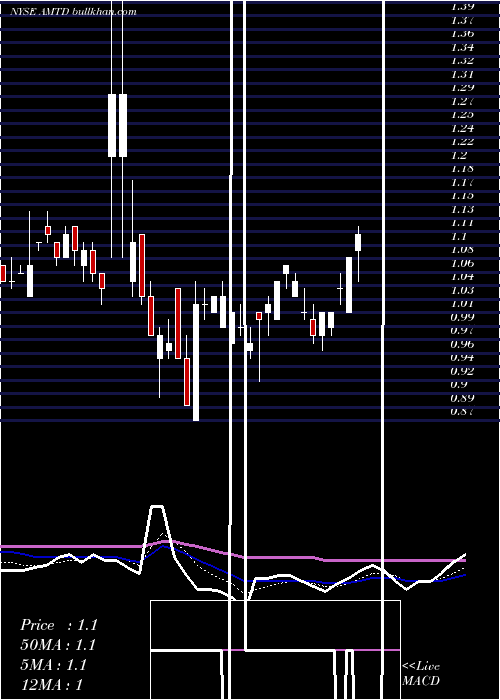The image size is (500, 700).
Task: Click the 12MA : 1 readout
Action: 51,684
